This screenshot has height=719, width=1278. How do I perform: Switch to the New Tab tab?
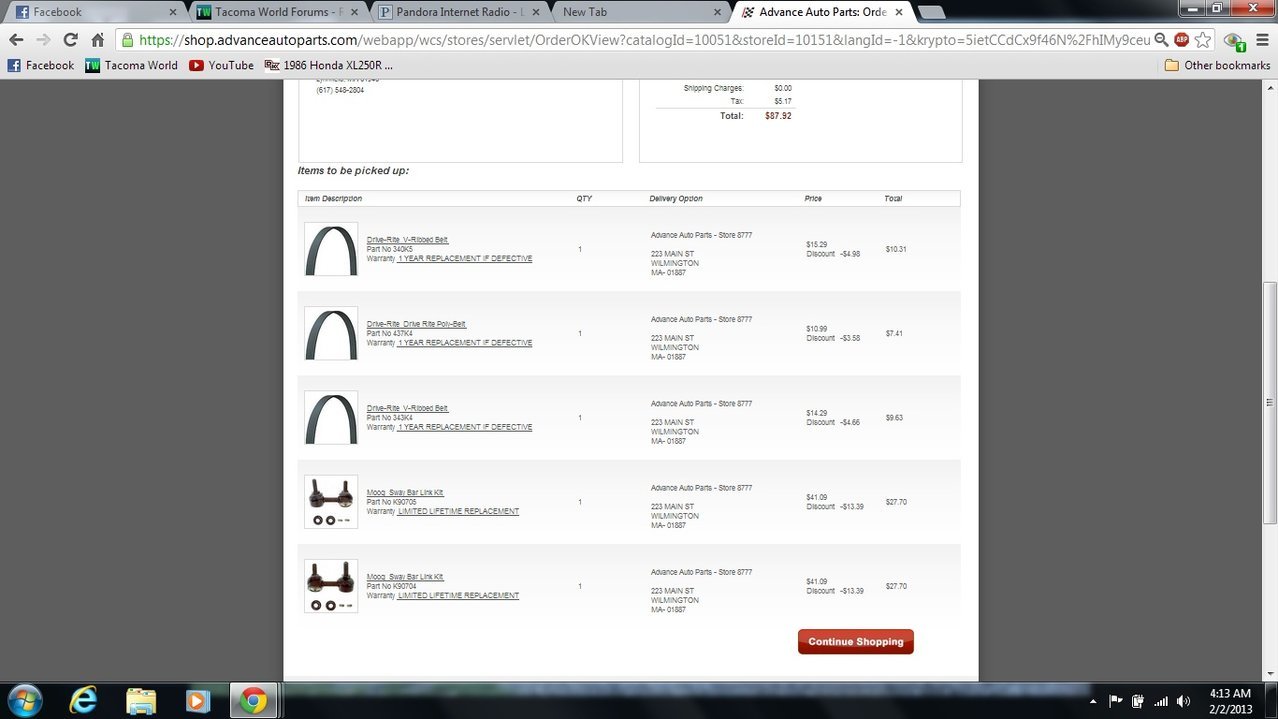[x=638, y=12]
